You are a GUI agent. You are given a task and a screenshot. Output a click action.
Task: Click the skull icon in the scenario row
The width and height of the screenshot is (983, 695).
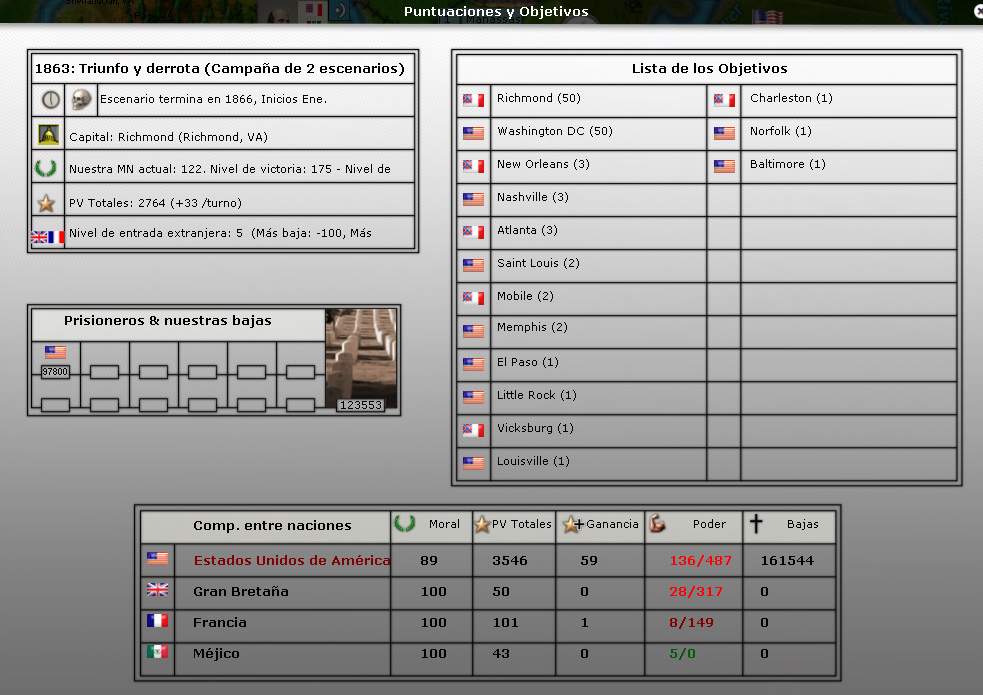[81, 99]
